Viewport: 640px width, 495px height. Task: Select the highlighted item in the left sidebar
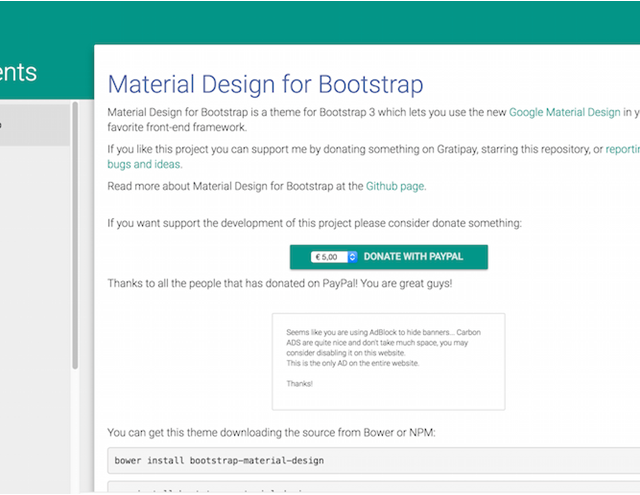coord(34,125)
